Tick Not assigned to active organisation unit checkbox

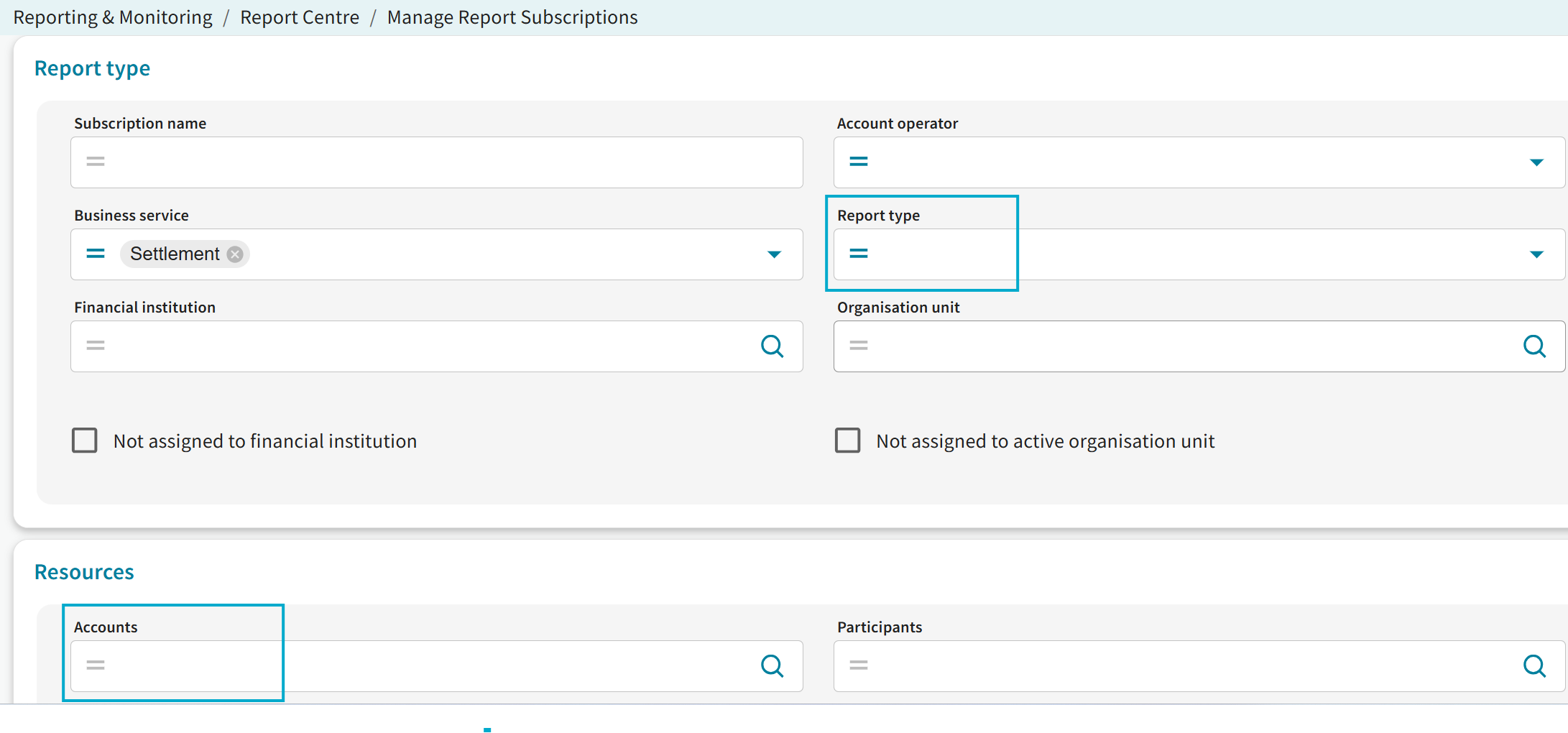[x=848, y=441]
